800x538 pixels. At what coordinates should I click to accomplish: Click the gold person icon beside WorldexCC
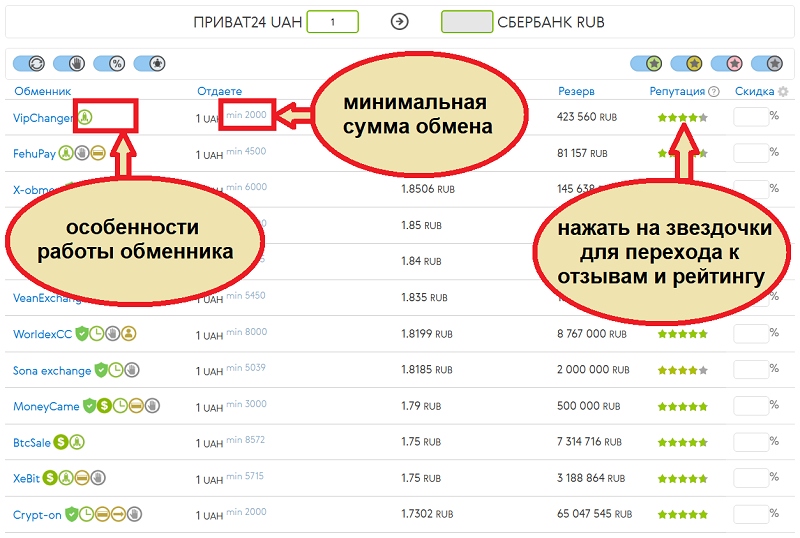129,334
